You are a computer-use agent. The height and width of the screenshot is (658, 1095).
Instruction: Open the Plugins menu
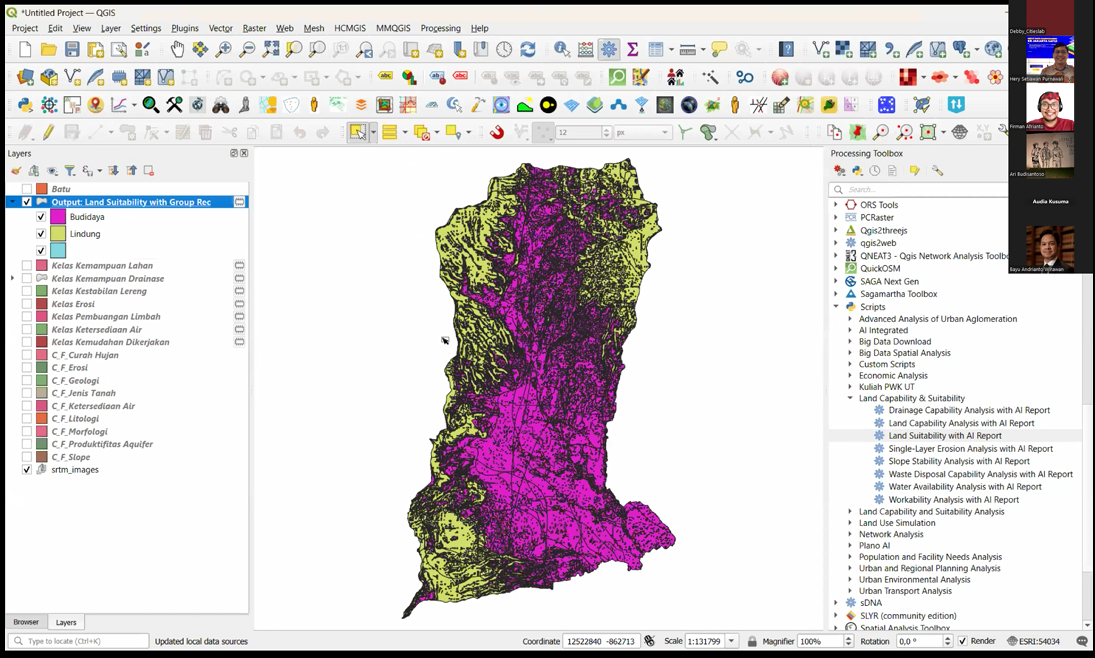click(185, 28)
